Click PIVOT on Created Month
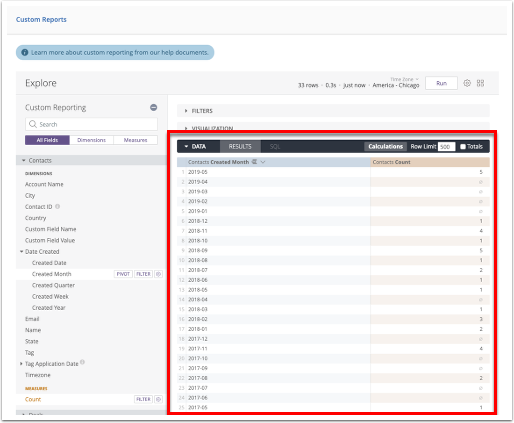 (123, 274)
